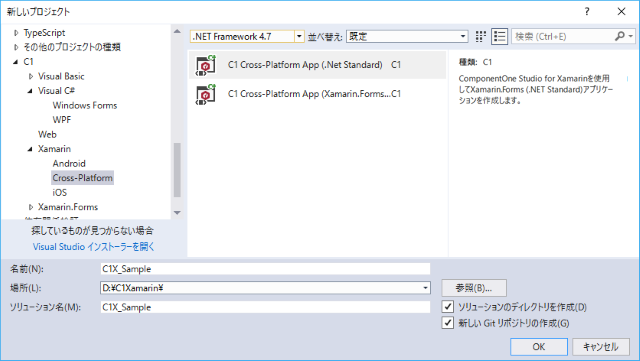Click the search magnifier icon
Screen dimensions: 640x361
point(620,36)
